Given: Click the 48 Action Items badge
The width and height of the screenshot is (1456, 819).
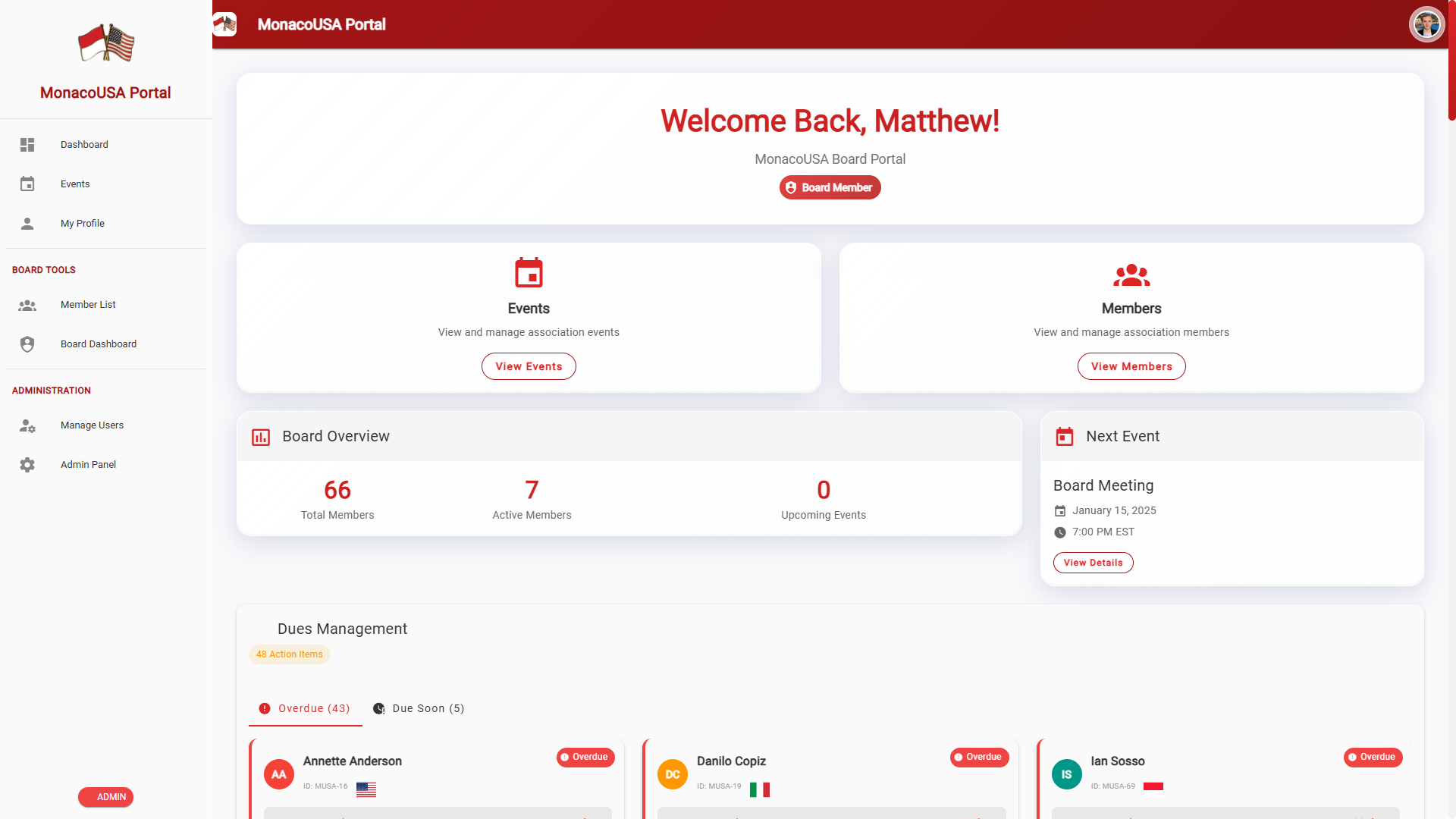Looking at the screenshot, I should [x=289, y=654].
